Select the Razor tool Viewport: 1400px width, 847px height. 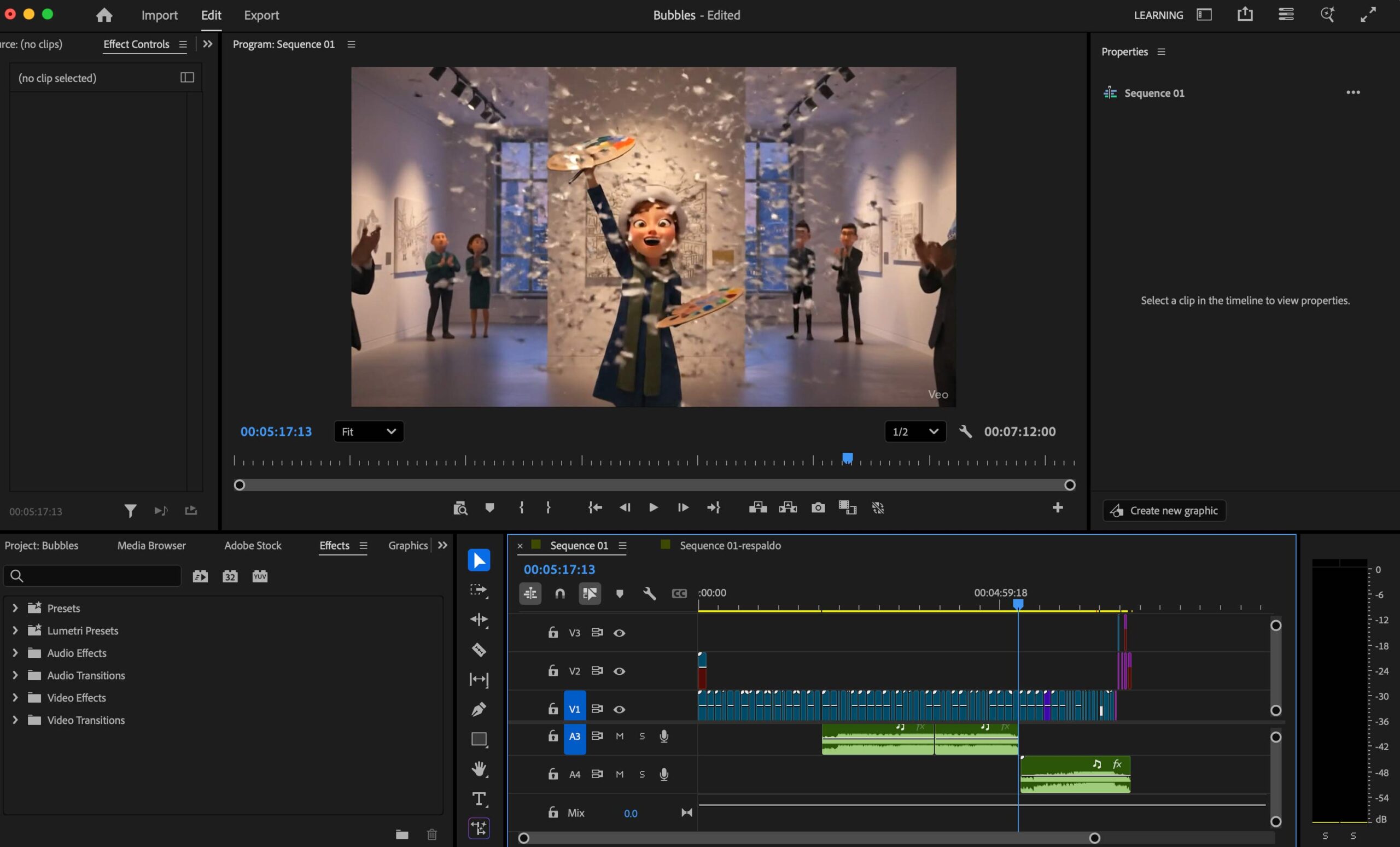[x=479, y=649]
